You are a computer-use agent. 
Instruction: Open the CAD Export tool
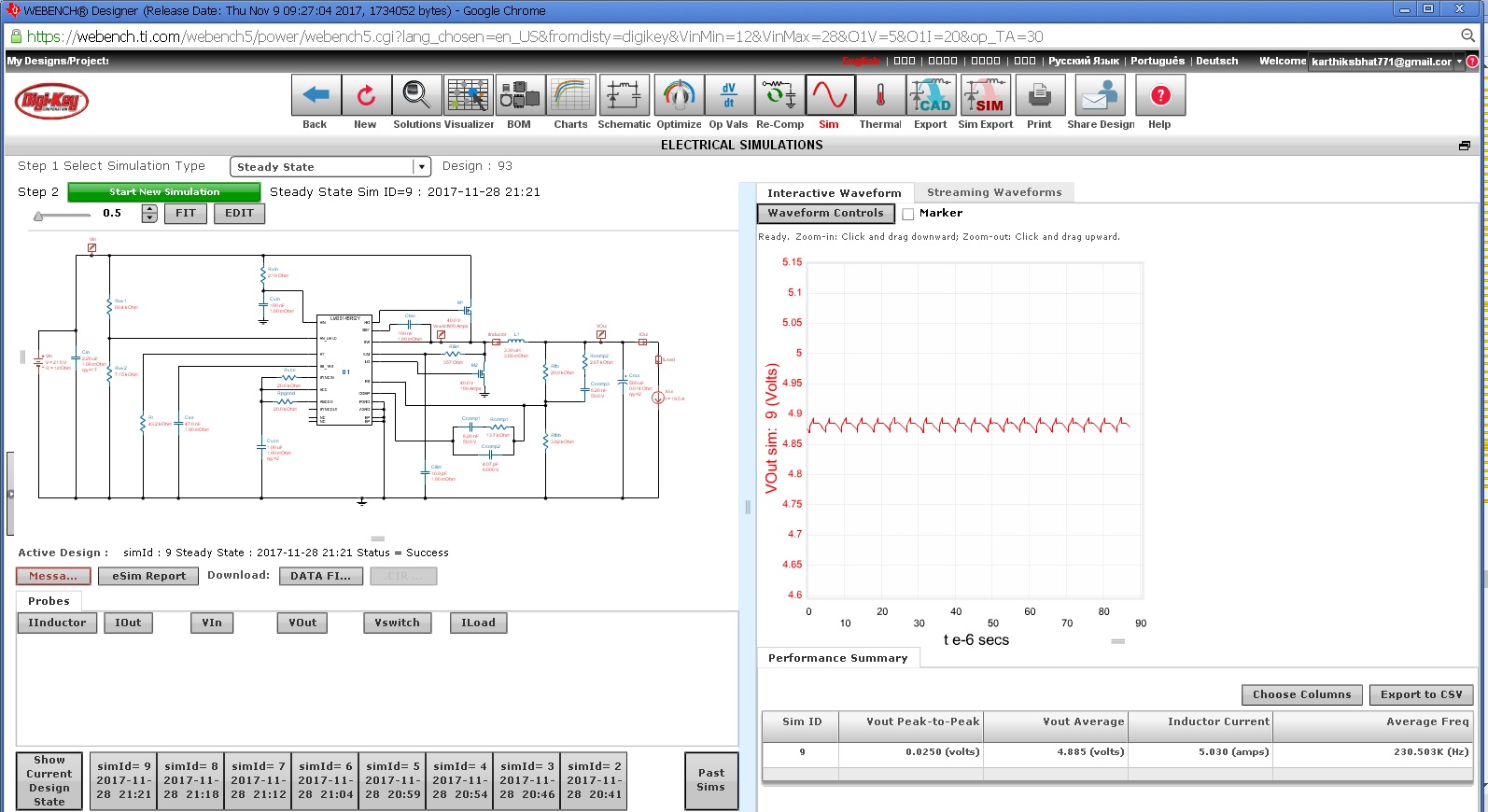(931, 95)
